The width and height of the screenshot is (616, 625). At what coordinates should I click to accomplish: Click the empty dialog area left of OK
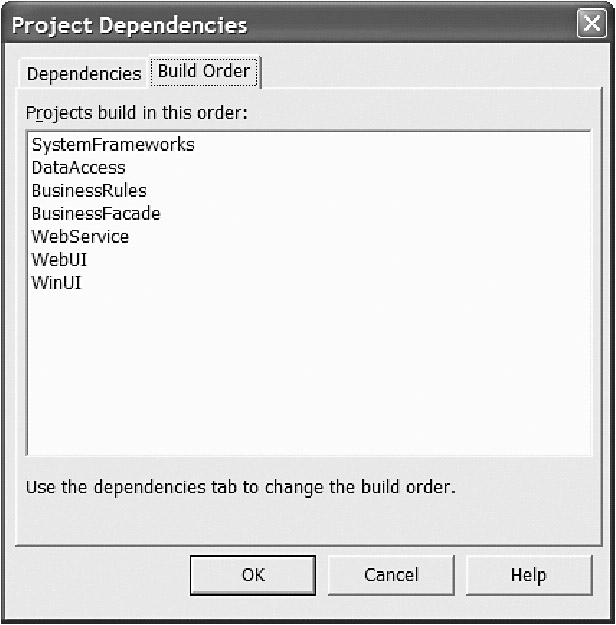pyautogui.click(x=100, y=575)
